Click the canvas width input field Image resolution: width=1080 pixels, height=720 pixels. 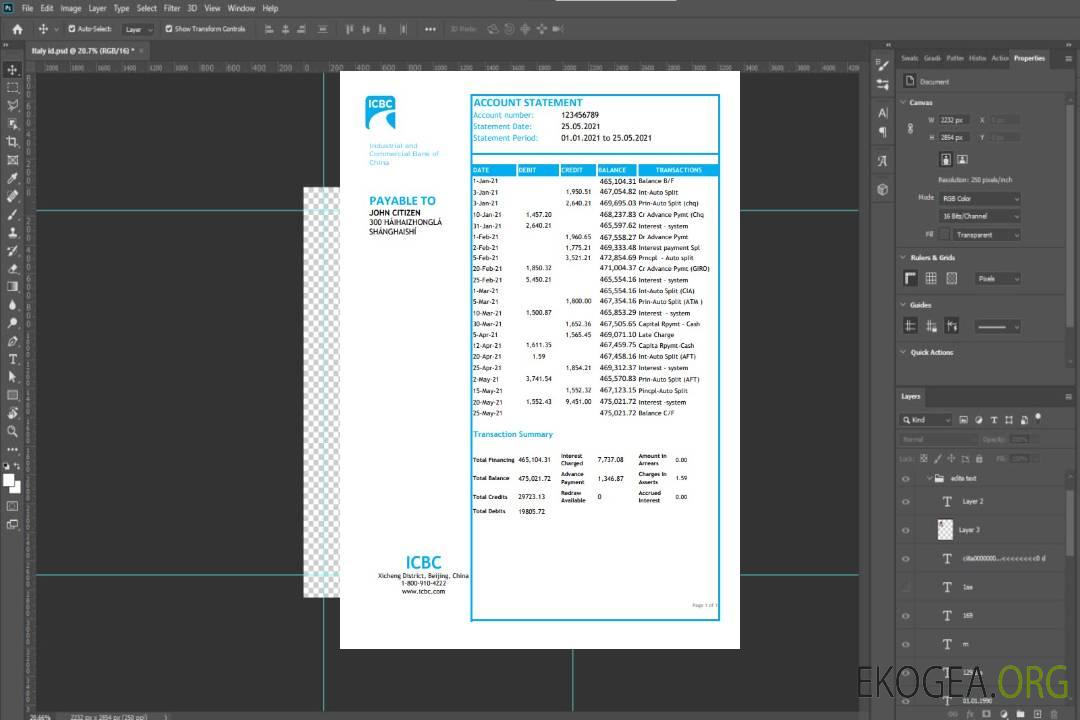pyautogui.click(x=954, y=120)
